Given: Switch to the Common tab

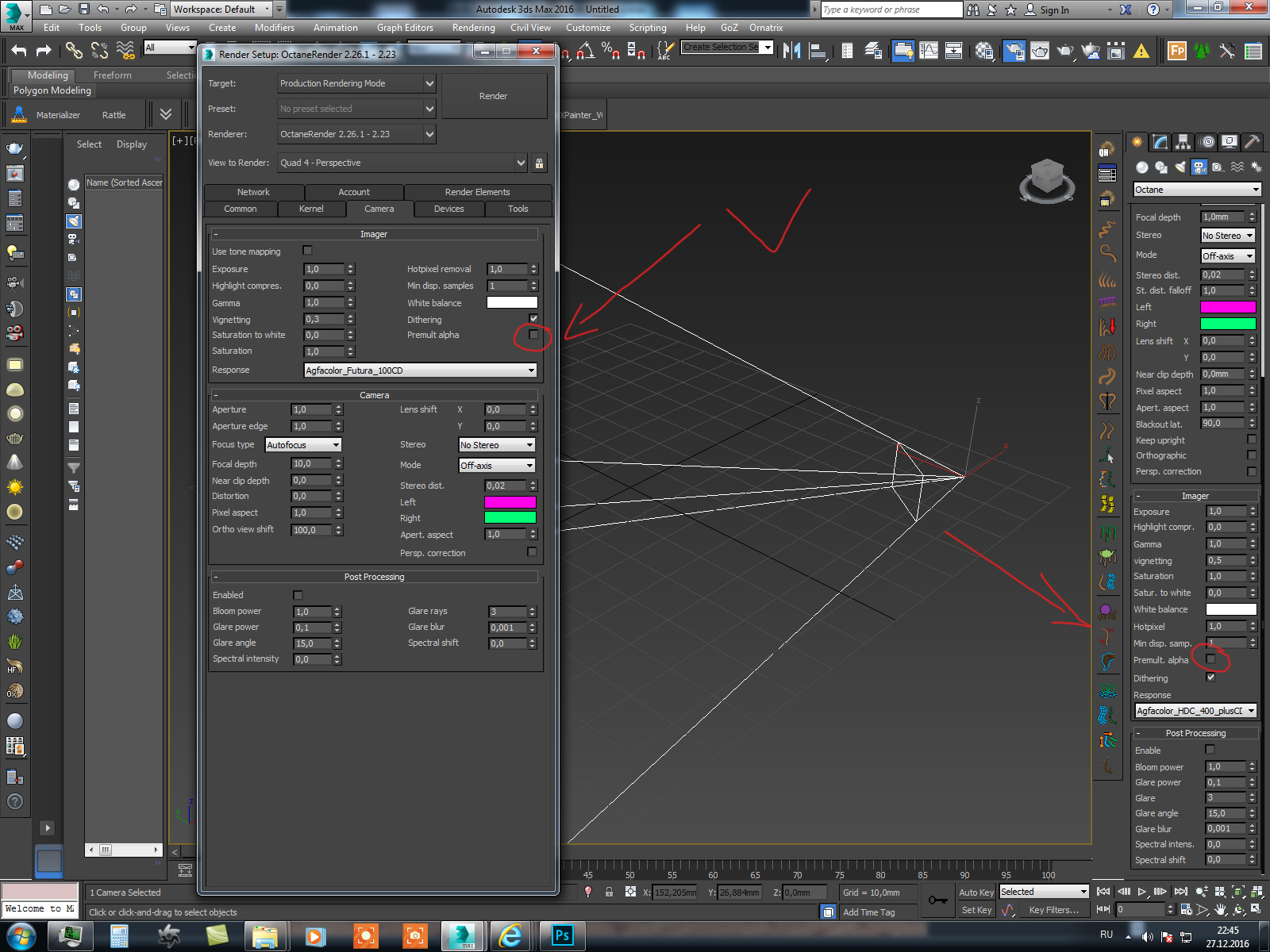Looking at the screenshot, I should point(241,209).
